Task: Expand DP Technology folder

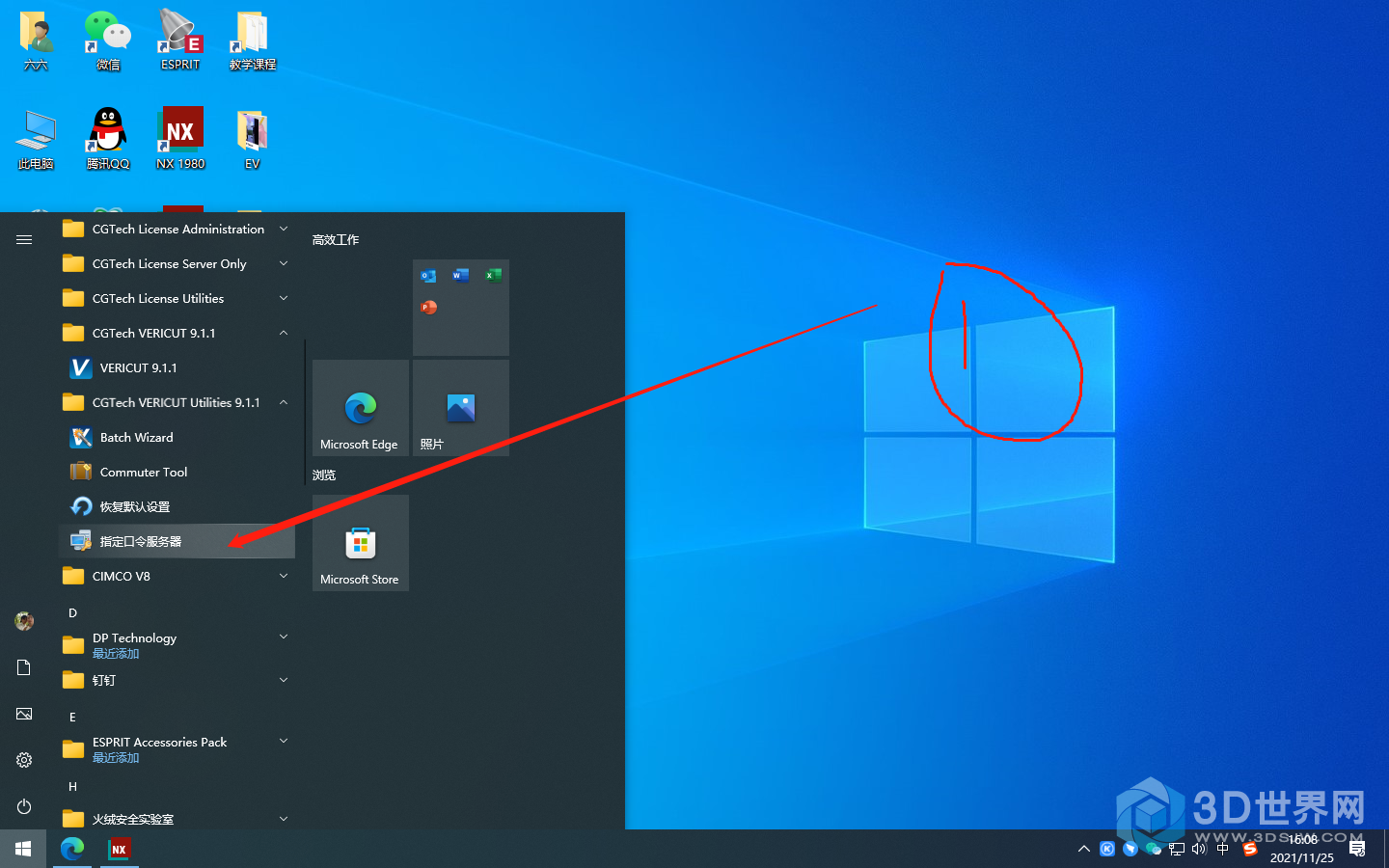Action: point(177,645)
